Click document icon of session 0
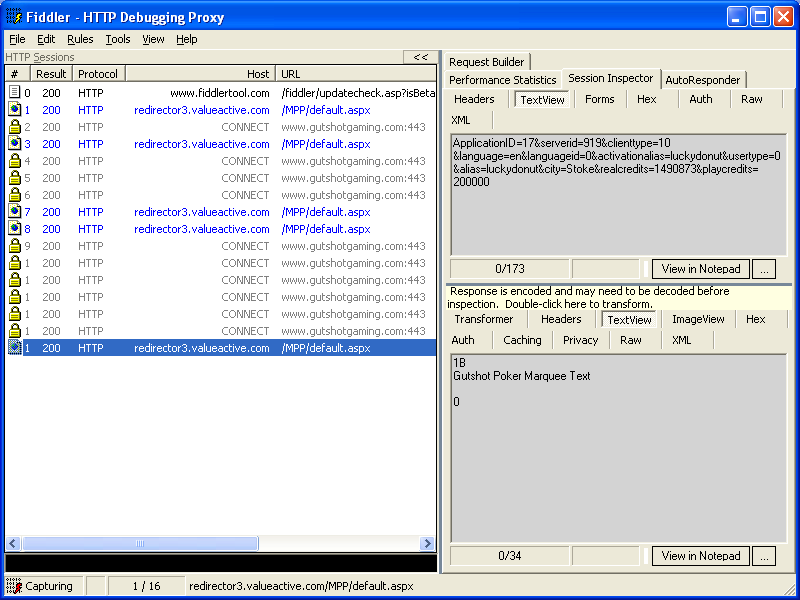Screen dimensions: 800x600 (x=15, y=92)
